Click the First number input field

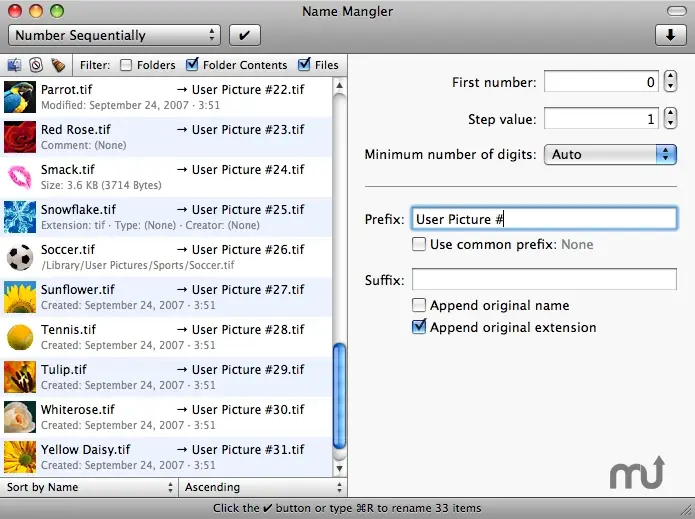[601, 82]
